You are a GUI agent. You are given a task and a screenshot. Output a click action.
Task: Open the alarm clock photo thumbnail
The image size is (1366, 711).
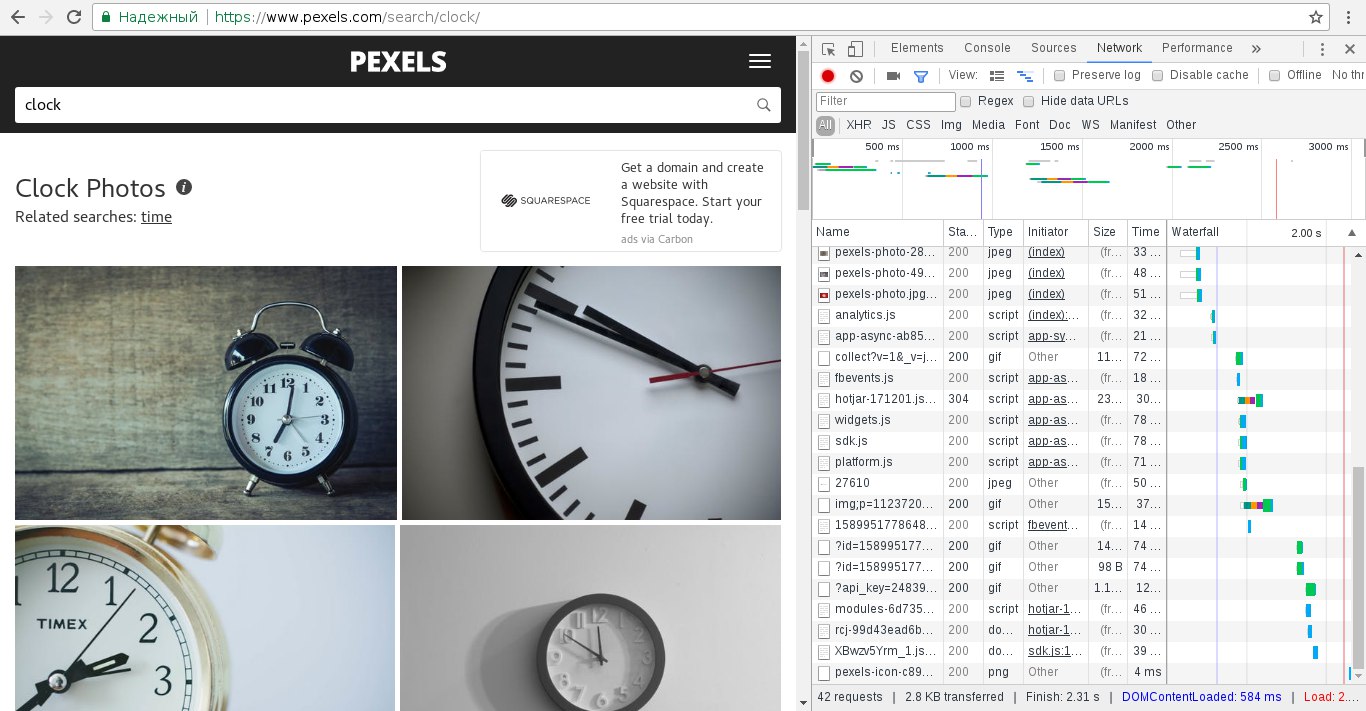click(x=206, y=393)
